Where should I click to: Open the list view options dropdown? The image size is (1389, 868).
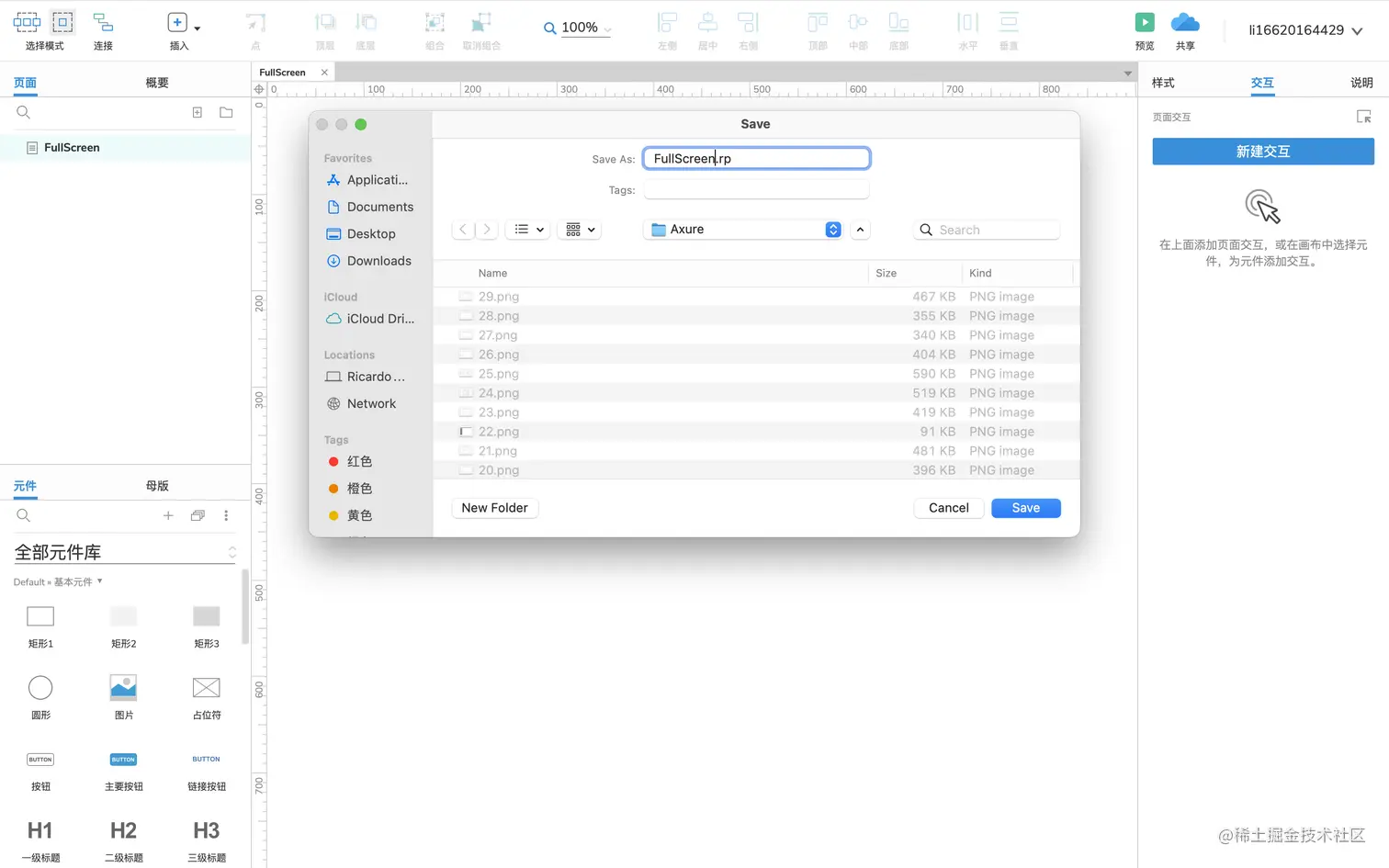pos(527,230)
